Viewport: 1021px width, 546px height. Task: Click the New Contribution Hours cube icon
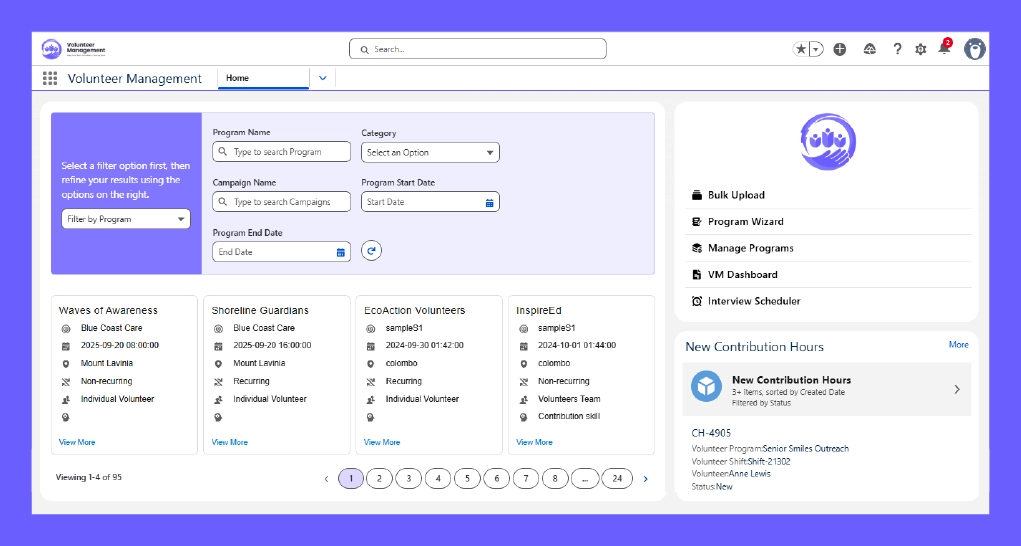click(706, 387)
